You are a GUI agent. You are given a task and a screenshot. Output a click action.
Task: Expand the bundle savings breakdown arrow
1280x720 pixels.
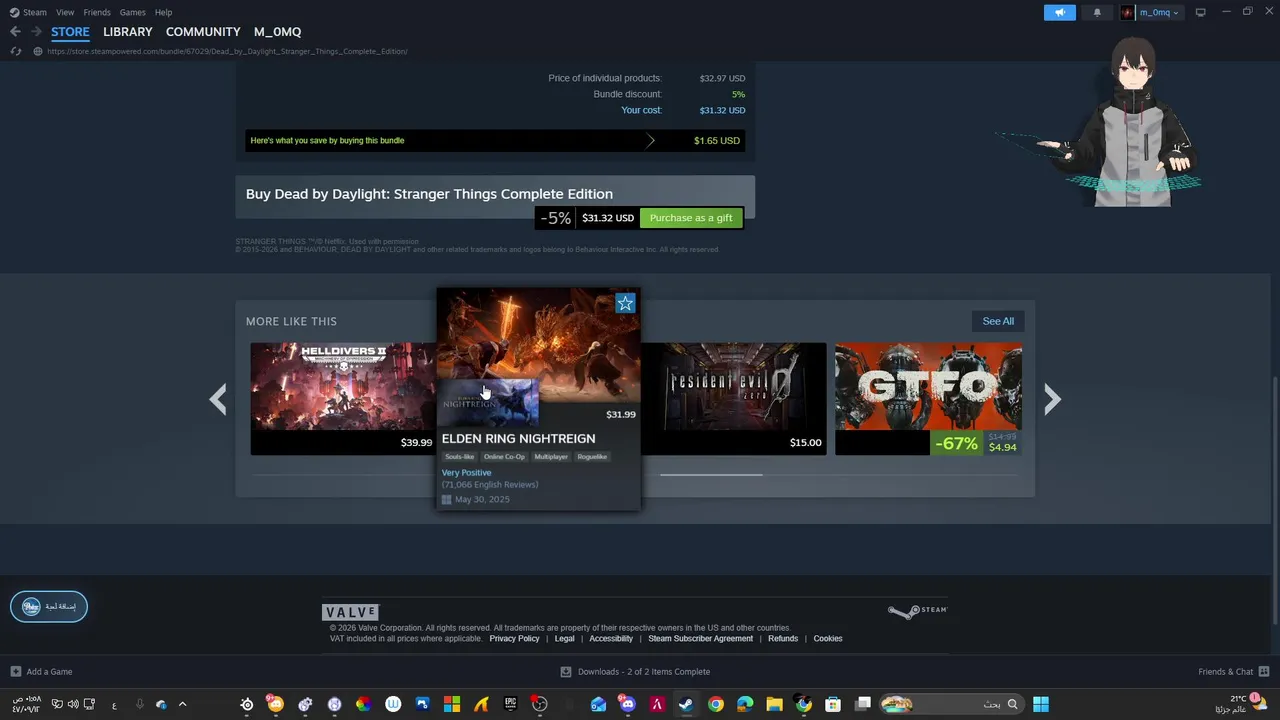click(650, 141)
